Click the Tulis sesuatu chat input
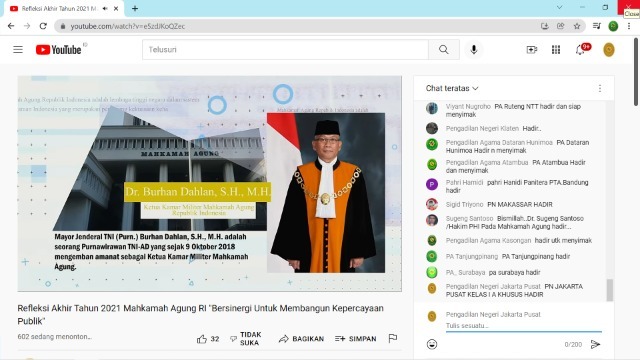Image resolution: width=640 pixels, height=360 pixels. [524, 326]
